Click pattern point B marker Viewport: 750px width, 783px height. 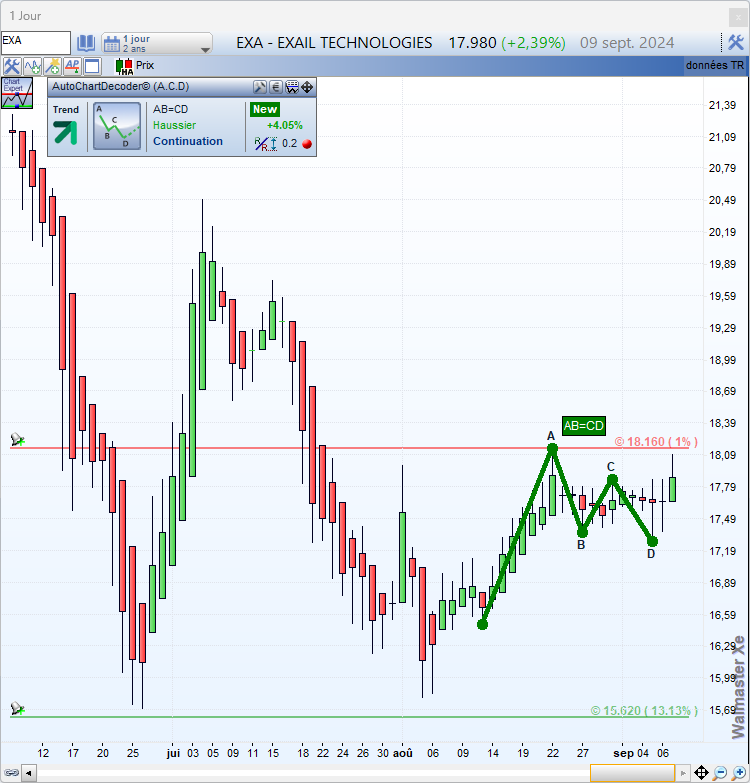pos(582,532)
